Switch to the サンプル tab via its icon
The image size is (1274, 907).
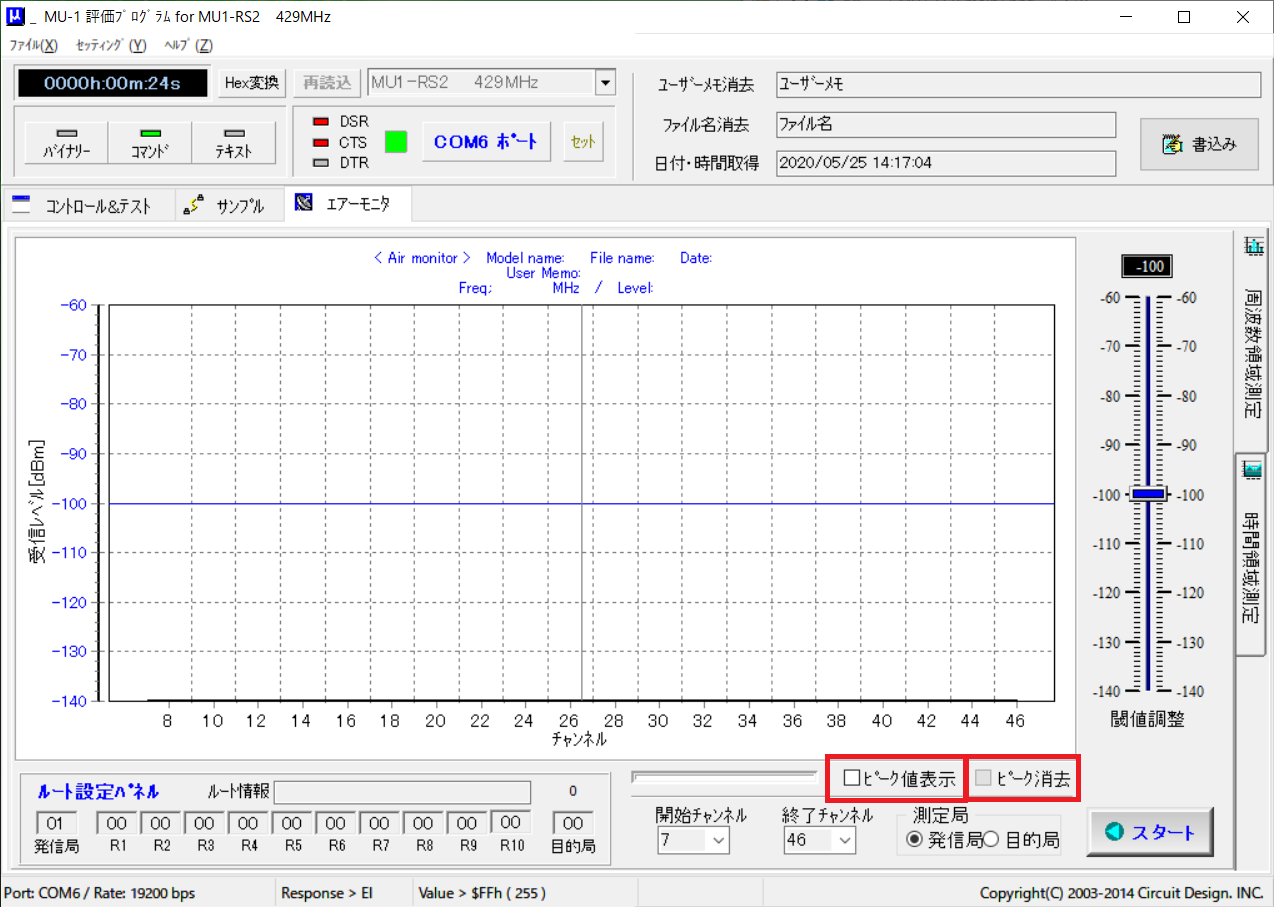click(194, 205)
